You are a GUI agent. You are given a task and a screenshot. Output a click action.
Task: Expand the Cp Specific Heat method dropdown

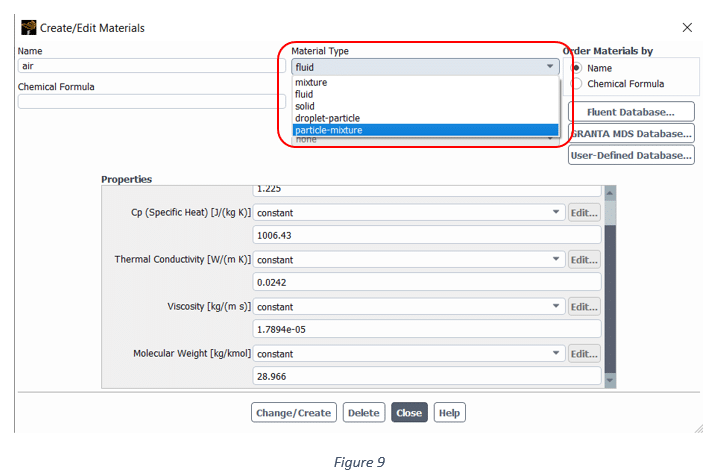pyautogui.click(x=408, y=213)
